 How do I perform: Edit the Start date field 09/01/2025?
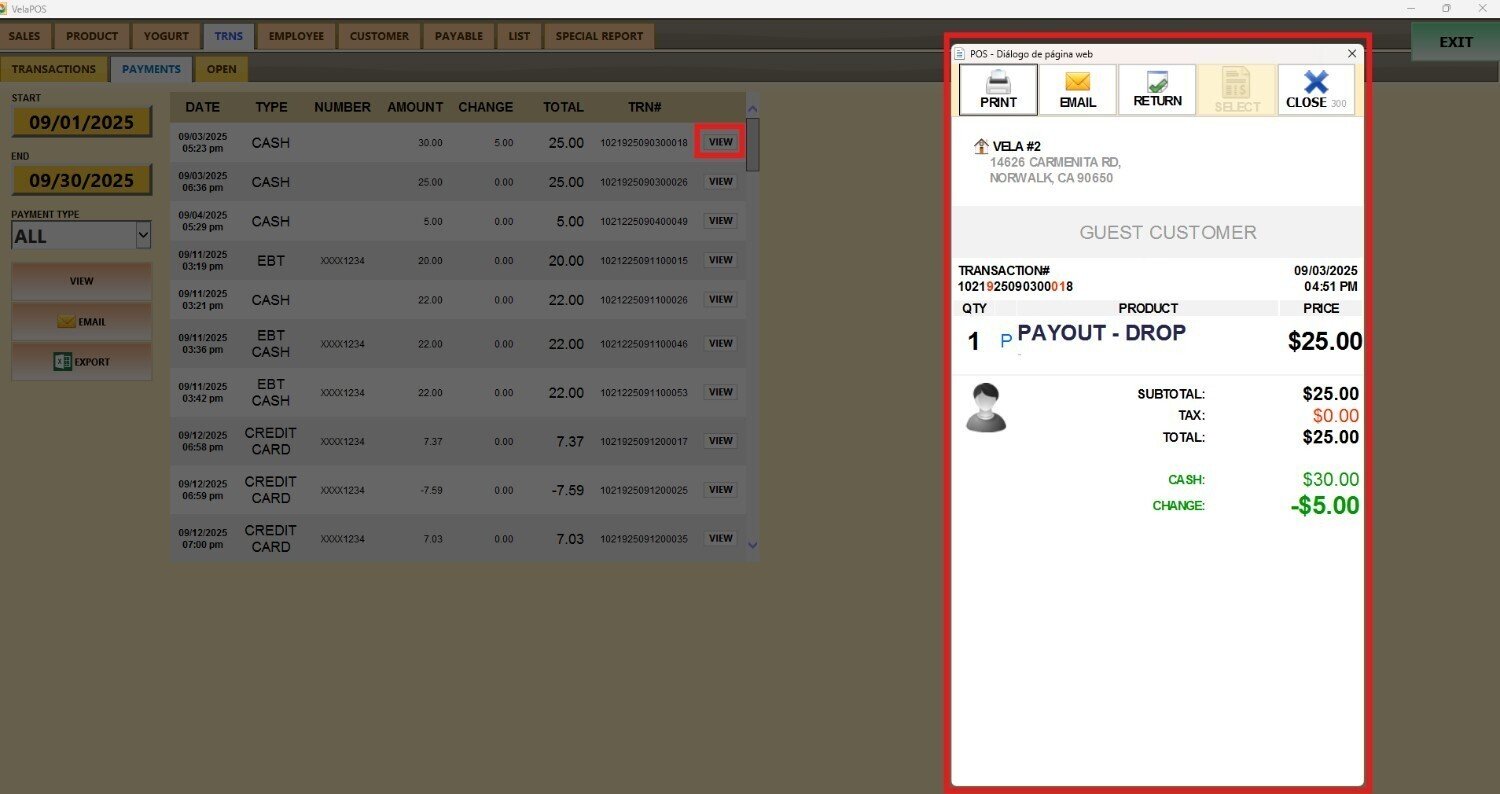coord(81,122)
